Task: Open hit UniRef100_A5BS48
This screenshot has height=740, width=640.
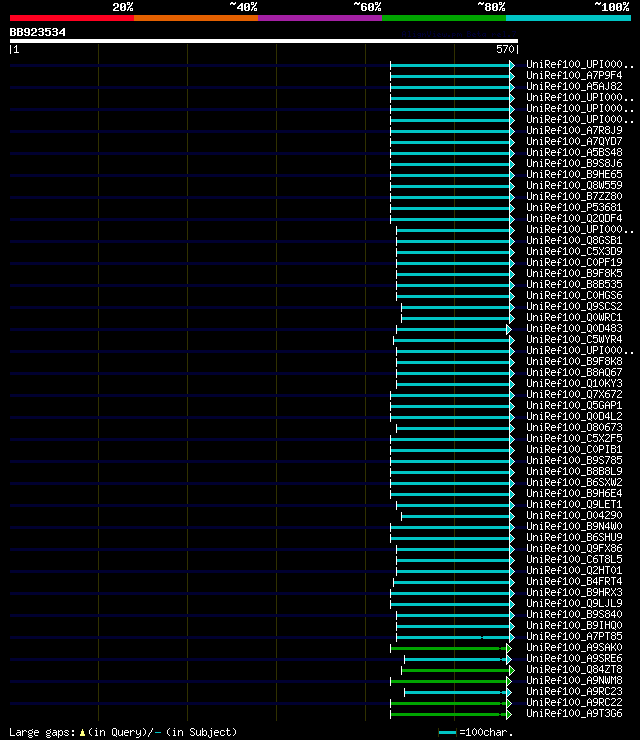Action: (574, 153)
